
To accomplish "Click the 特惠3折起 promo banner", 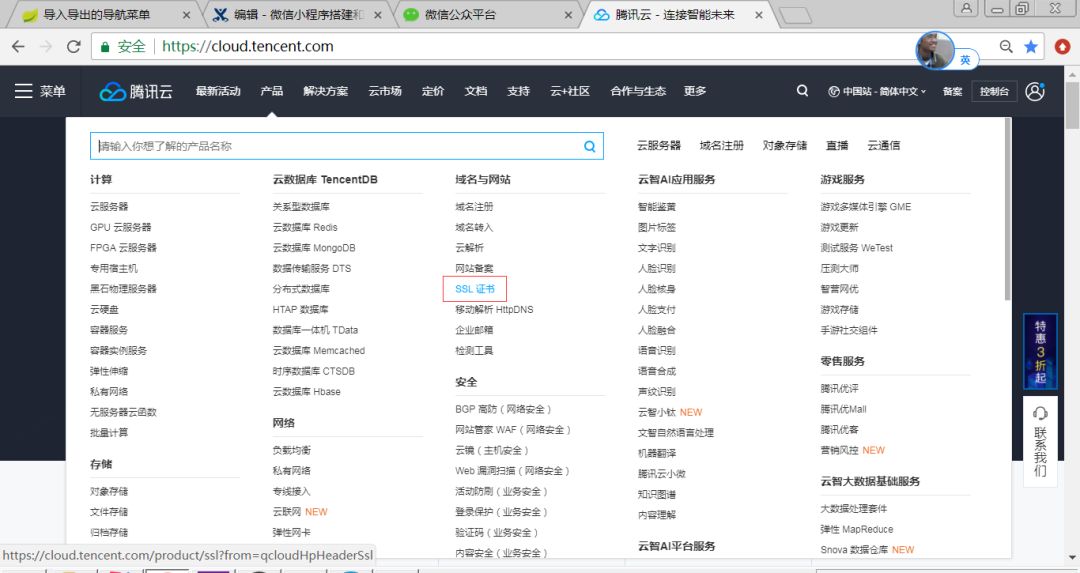I will click(1040, 352).
